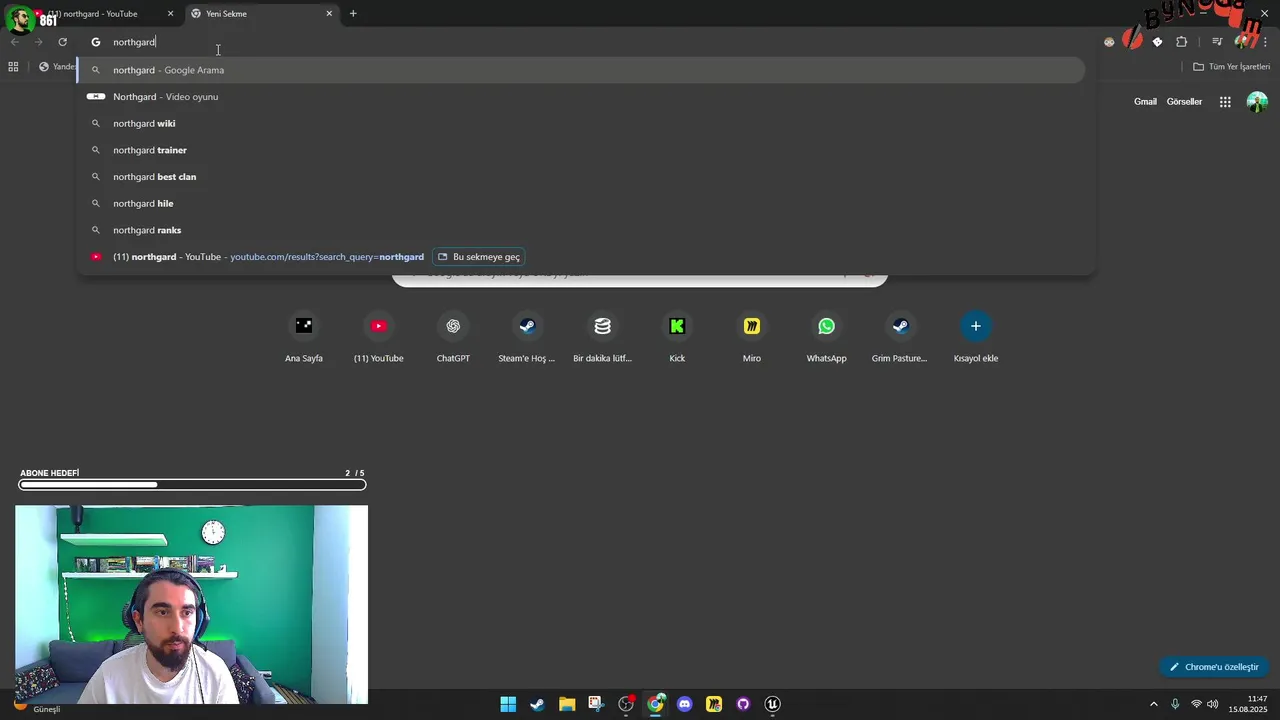Image resolution: width=1280 pixels, height=720 pixels.
Task: Select the northgard ranks suggestion
Action: pos(582,230)
